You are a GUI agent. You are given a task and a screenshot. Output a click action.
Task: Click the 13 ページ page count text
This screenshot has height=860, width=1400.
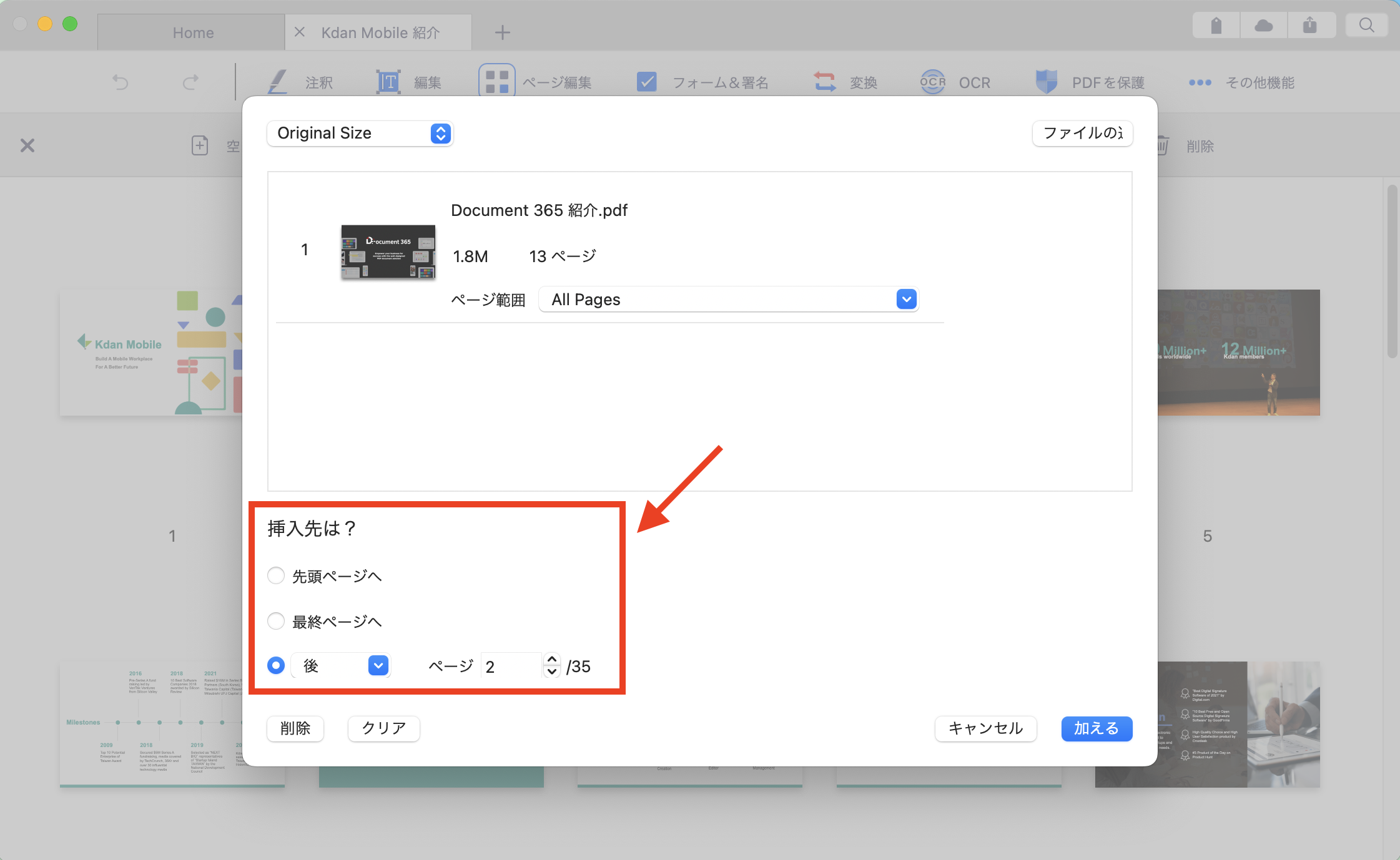pos(563,257)
